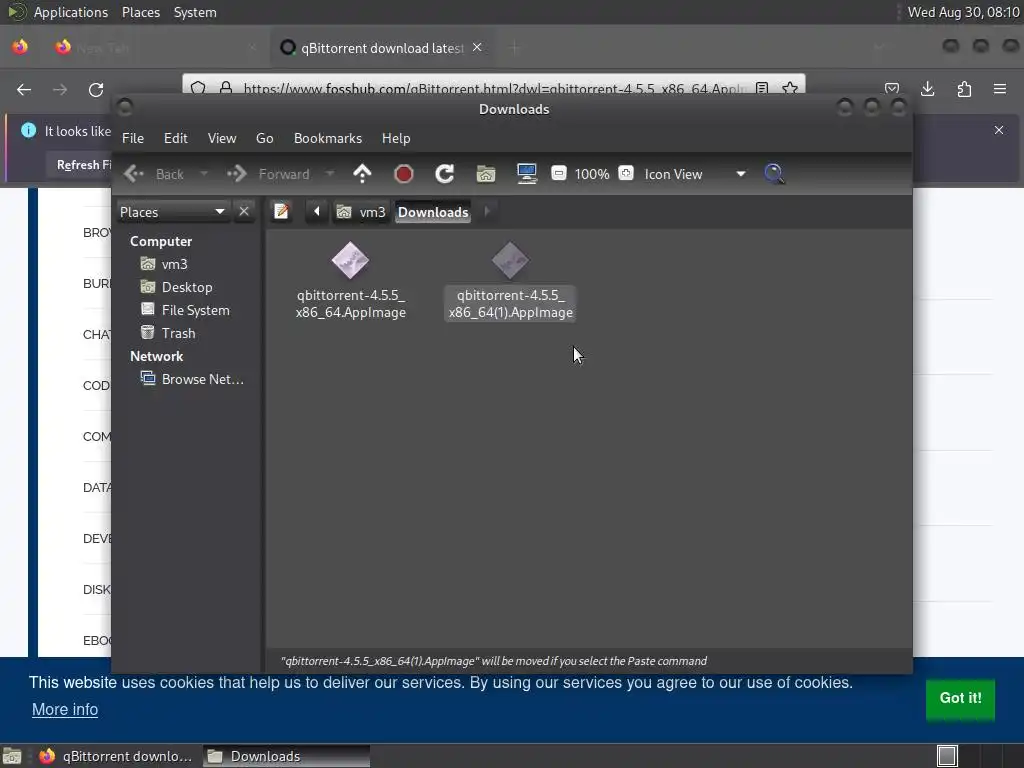1024x768 pixels.
Task: Open Desktop in the Places sidebar
Action: pos(188,287)
